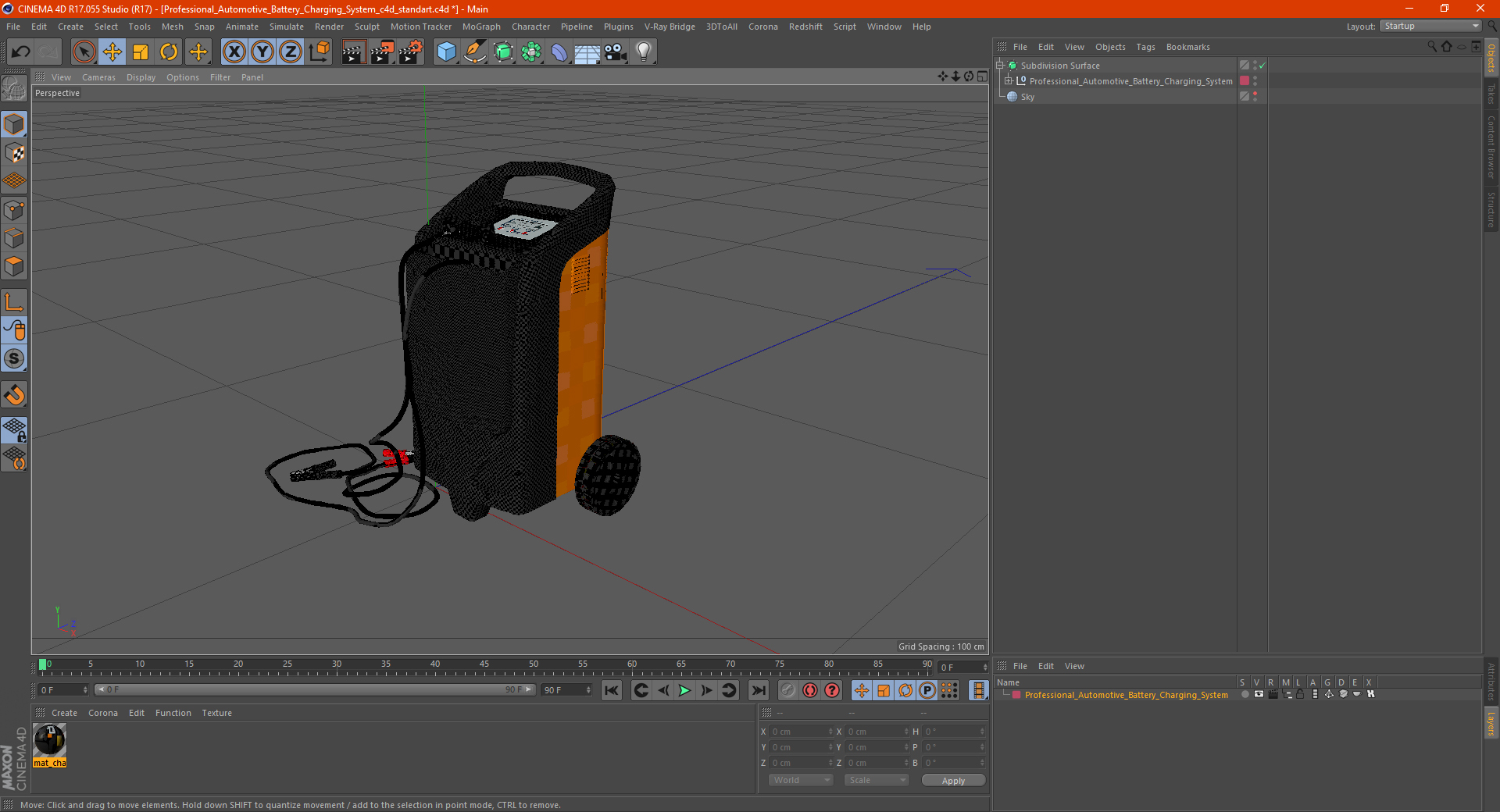Viewport: 1500px width, 812px height.
Task: Open the Layout Startup dropdown
Action: click(1430, 27)
